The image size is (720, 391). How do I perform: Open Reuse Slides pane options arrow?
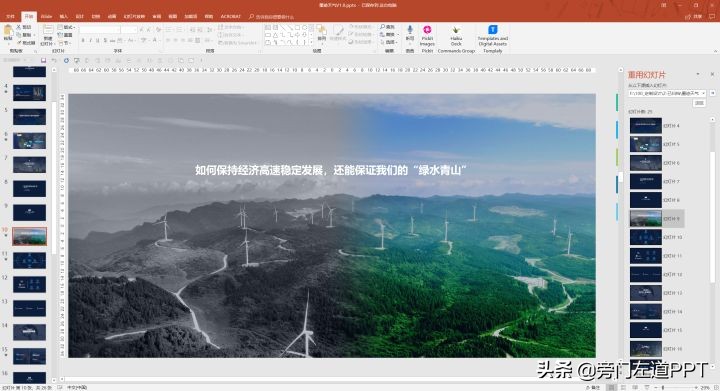[x=698, y=74]
